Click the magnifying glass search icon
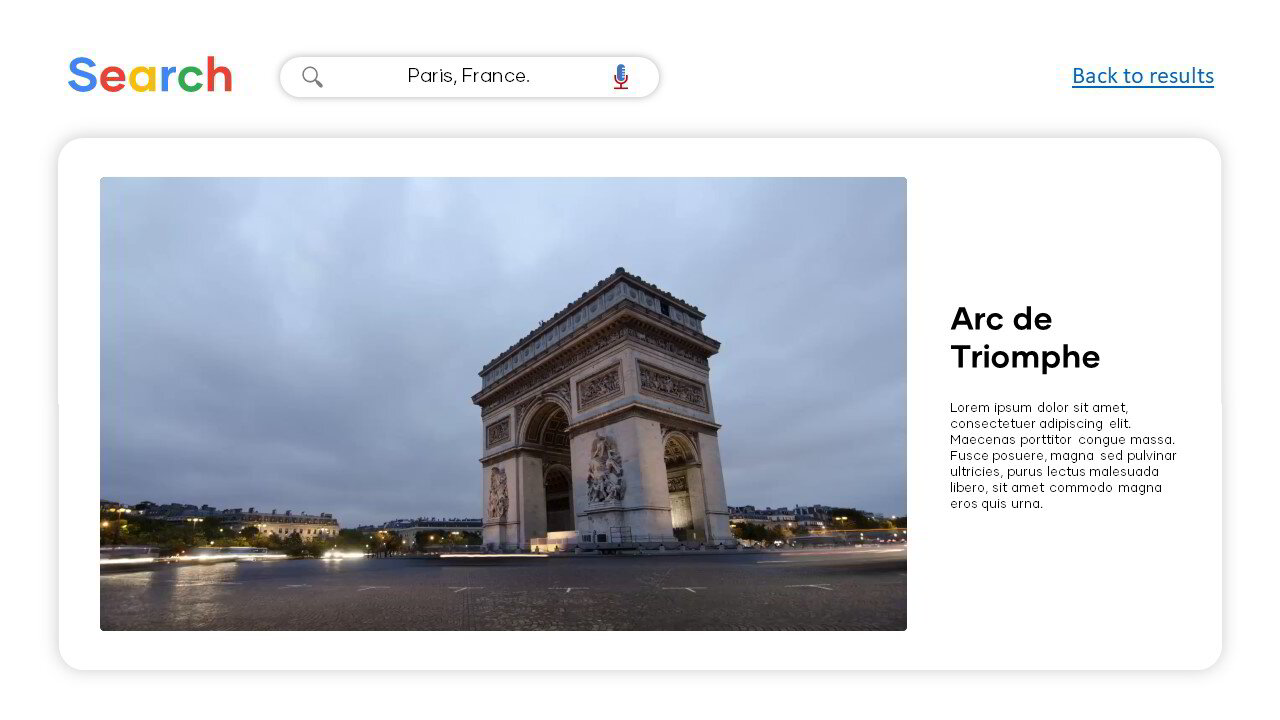1280x720 pixels. coord(312,77)
